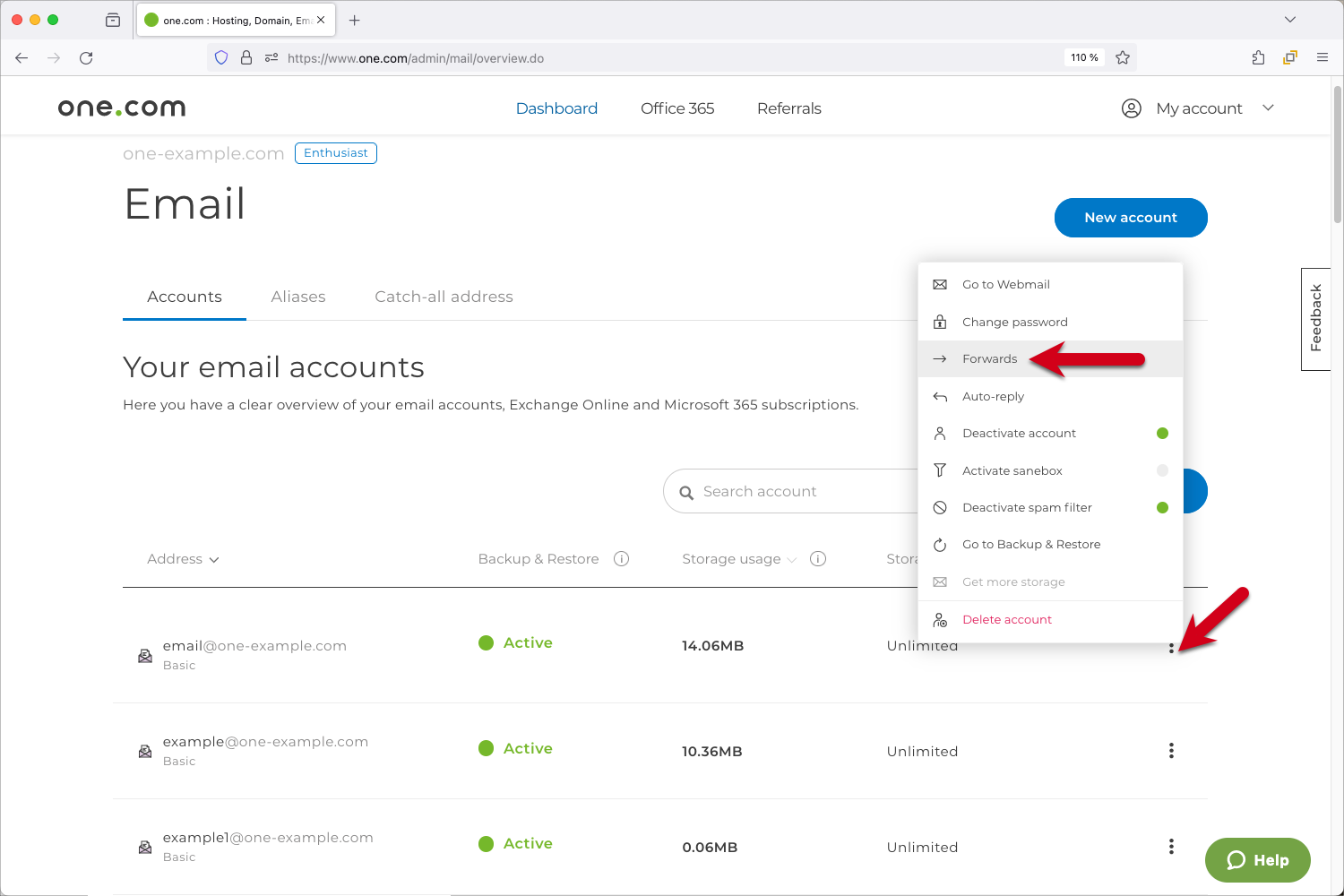
Task: Expand the Storage usage sort chevron
Action: point(792,559)
